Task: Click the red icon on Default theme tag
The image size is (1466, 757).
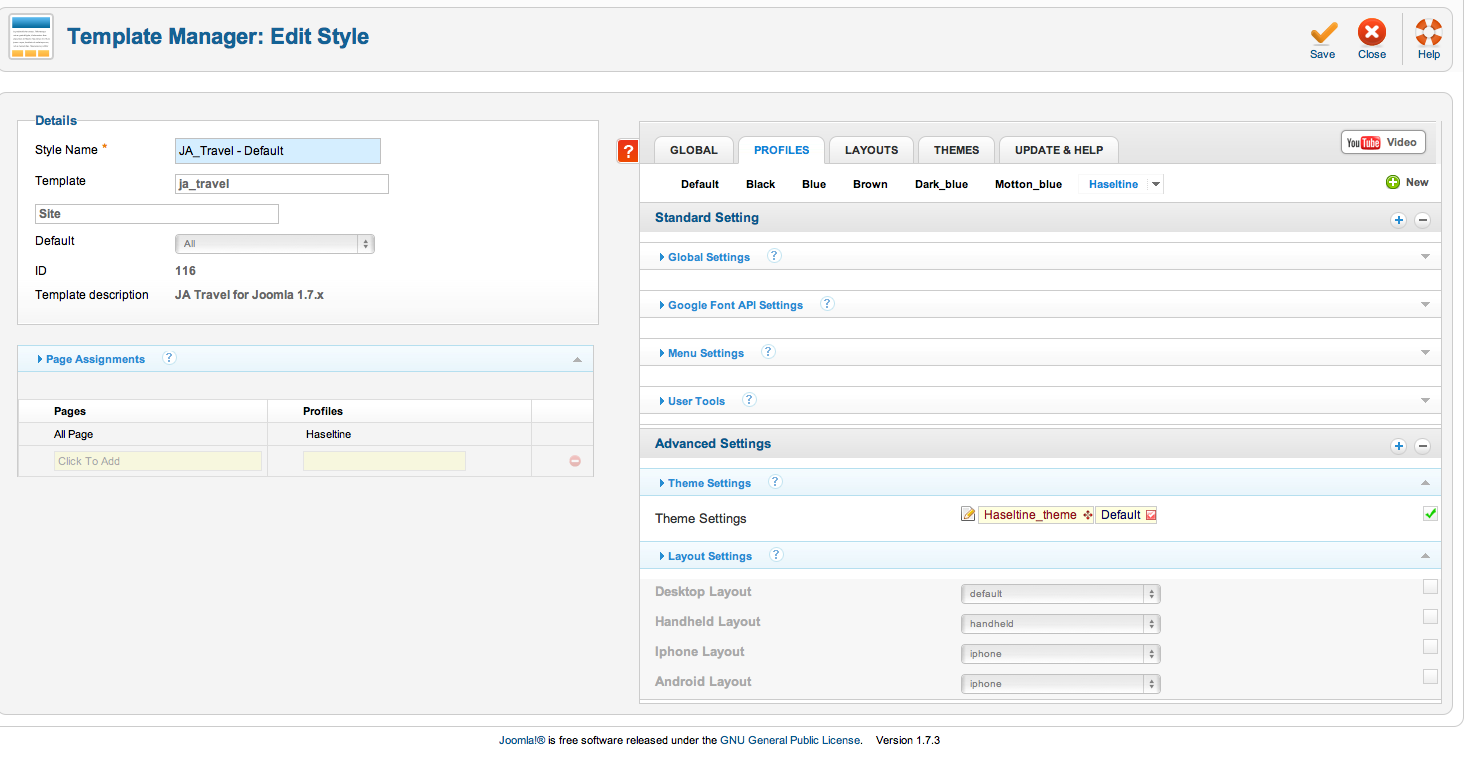Action: point(1151,515)
